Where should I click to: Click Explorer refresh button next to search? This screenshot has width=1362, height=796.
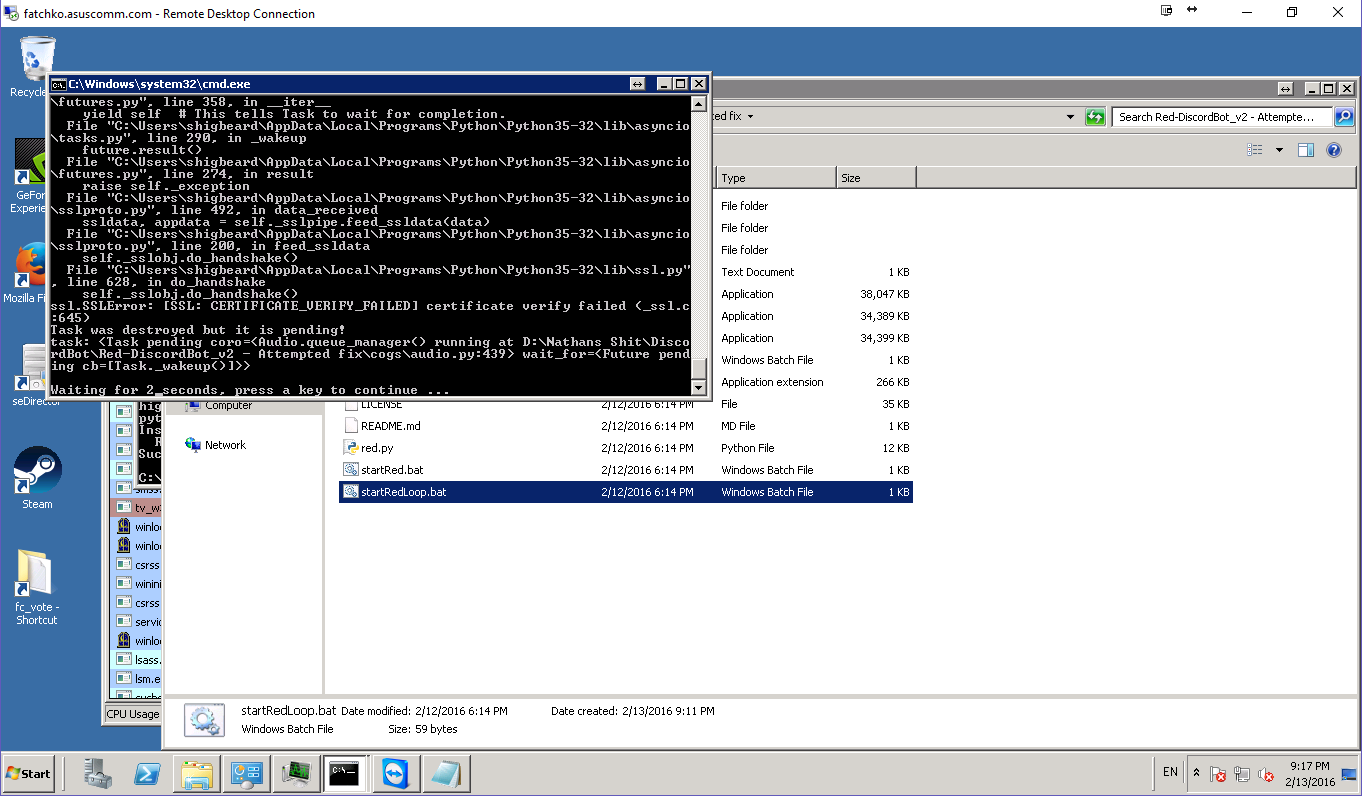coord(1096,117)
